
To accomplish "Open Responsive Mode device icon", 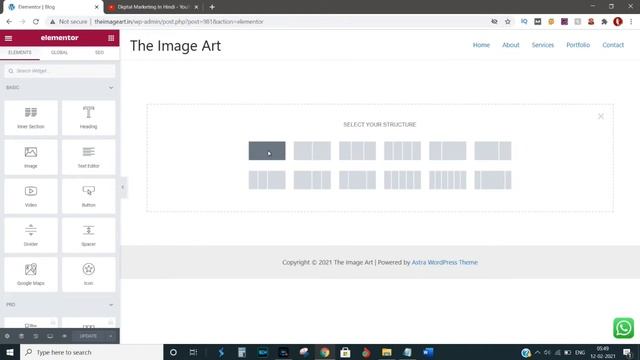I will click(50, 336).
